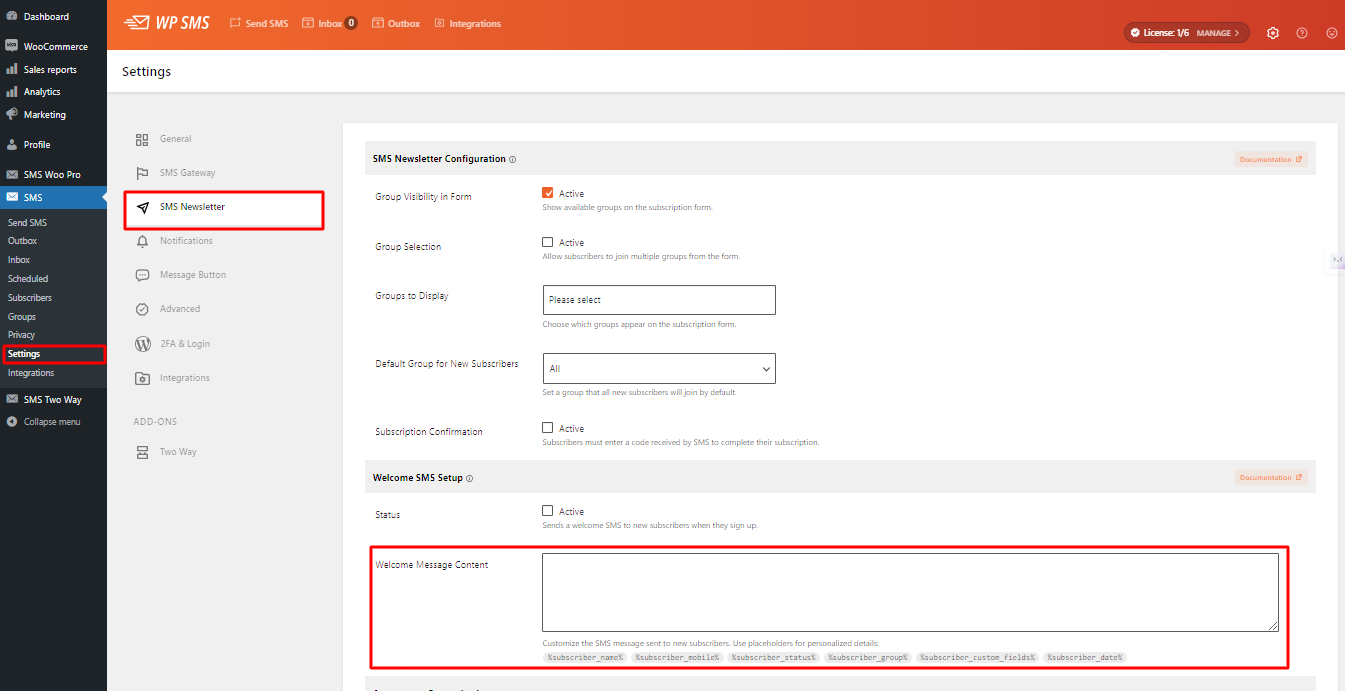Insert the %subscriber_mobile% placeholder chip
This screenshot has width=1345, height=691.
676,657
